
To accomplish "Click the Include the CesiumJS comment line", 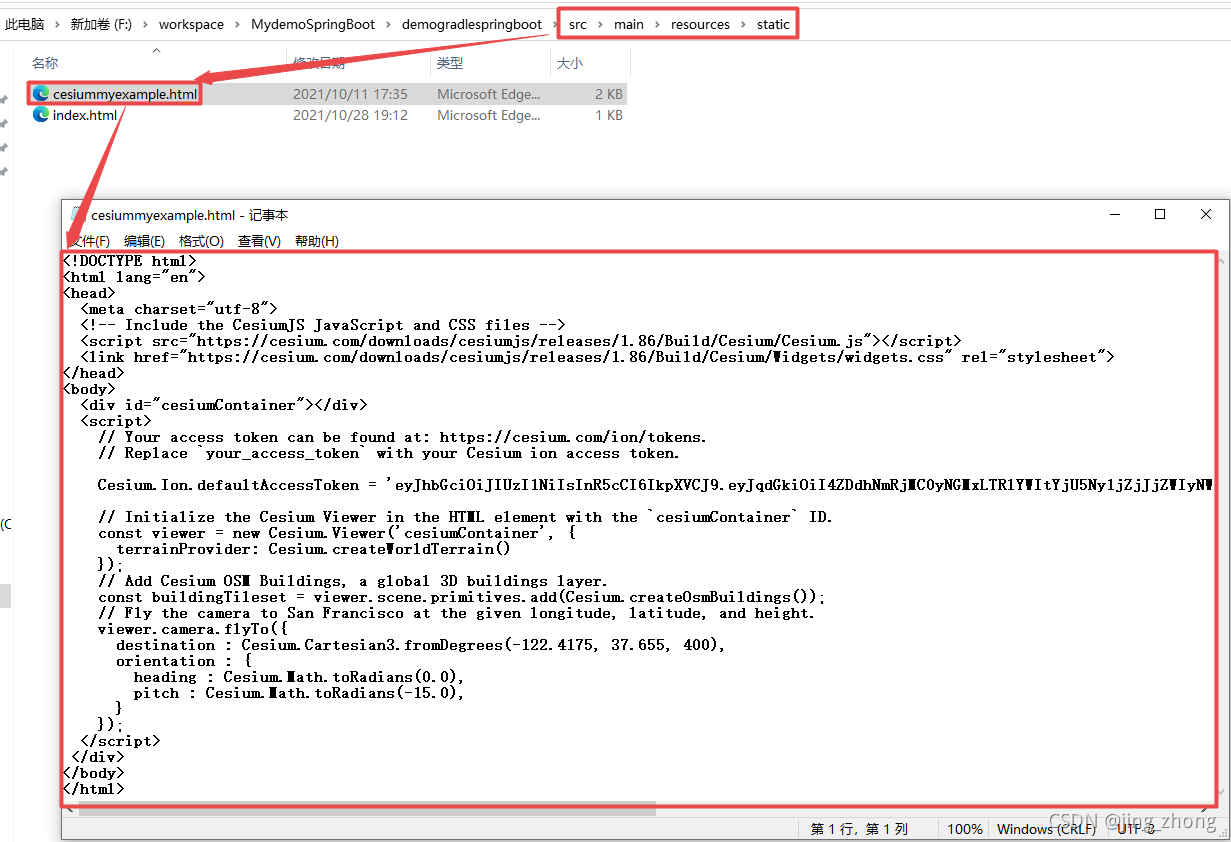I will click(x=323, y=325).
